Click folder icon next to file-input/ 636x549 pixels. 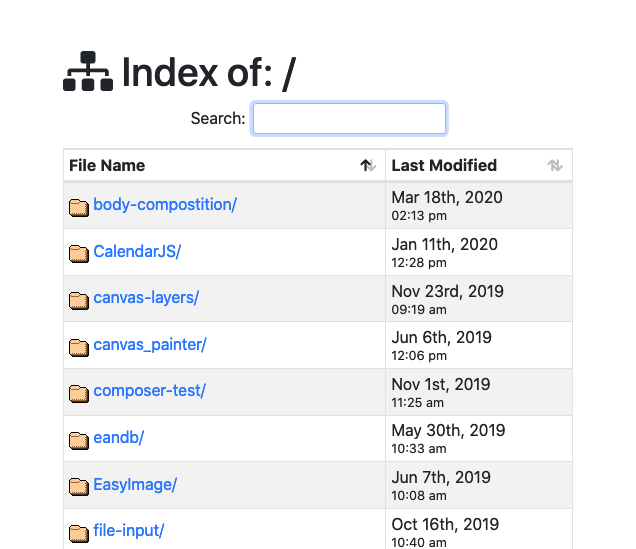click(79, 534)
